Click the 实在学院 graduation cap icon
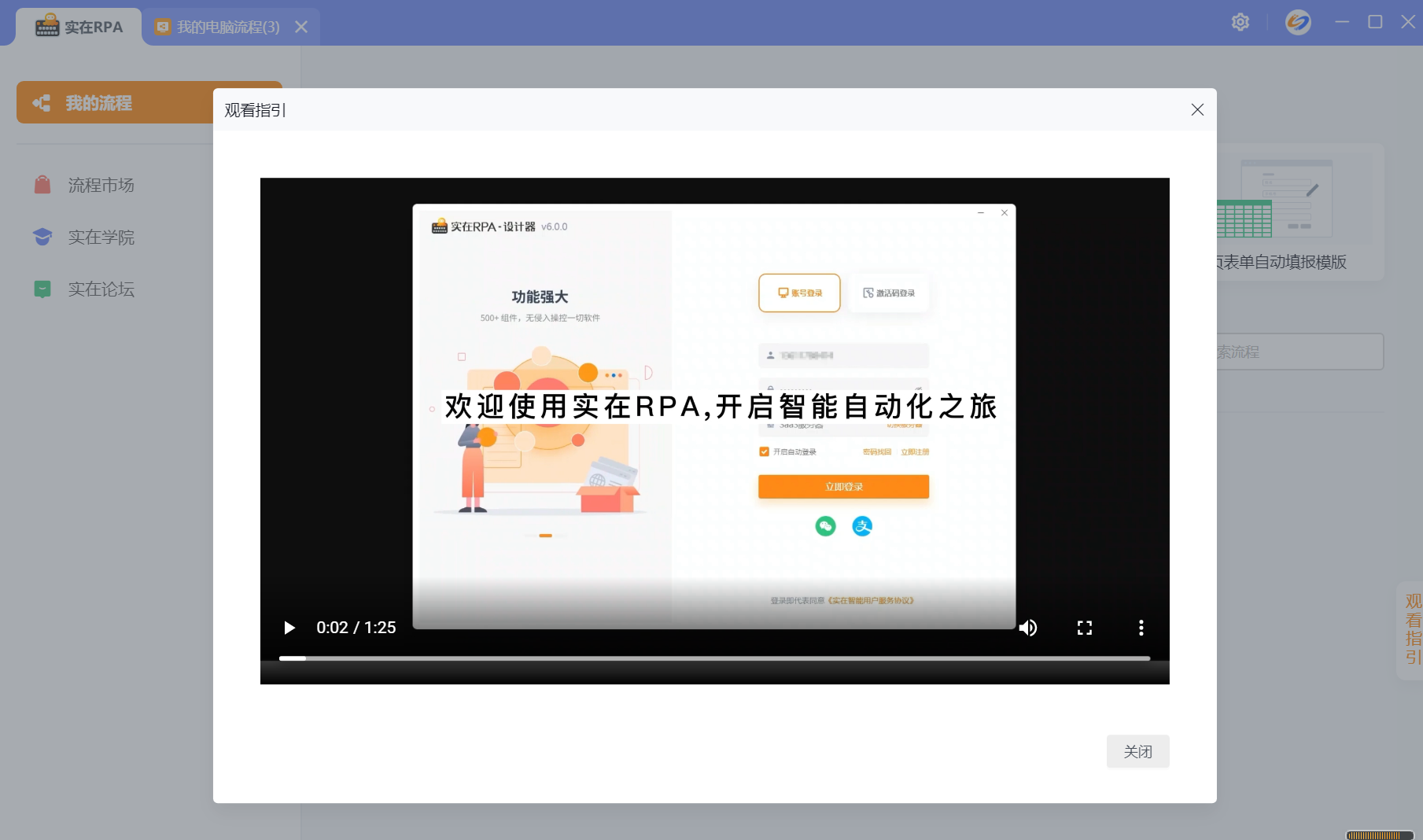 click(42, 237)
